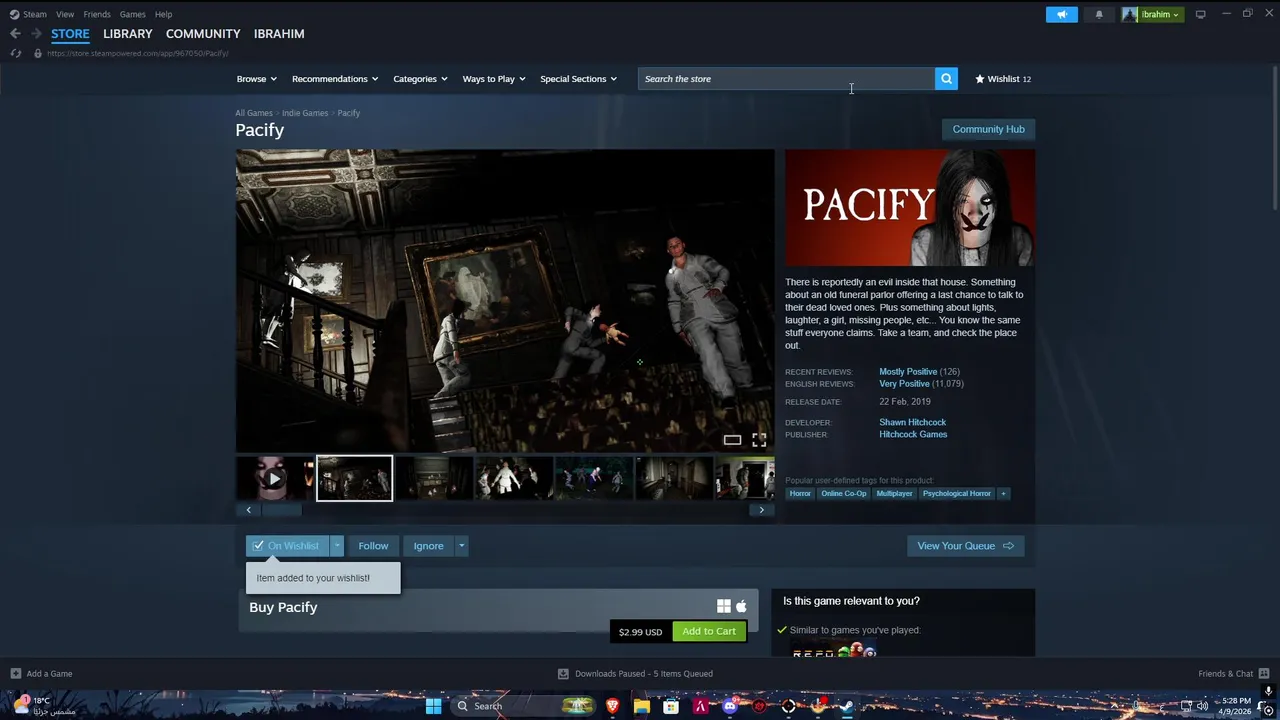Open the Mostly Positive recent reviews
The image size is (1280, 720).
click(x=908, y=372)
